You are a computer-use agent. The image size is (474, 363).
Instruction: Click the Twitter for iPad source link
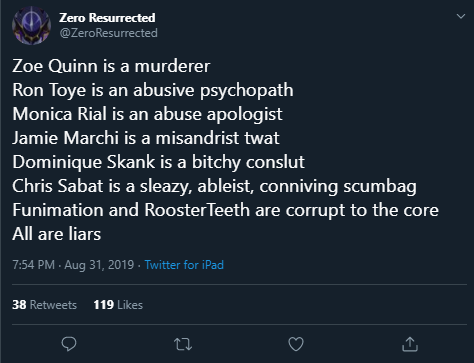184,265
